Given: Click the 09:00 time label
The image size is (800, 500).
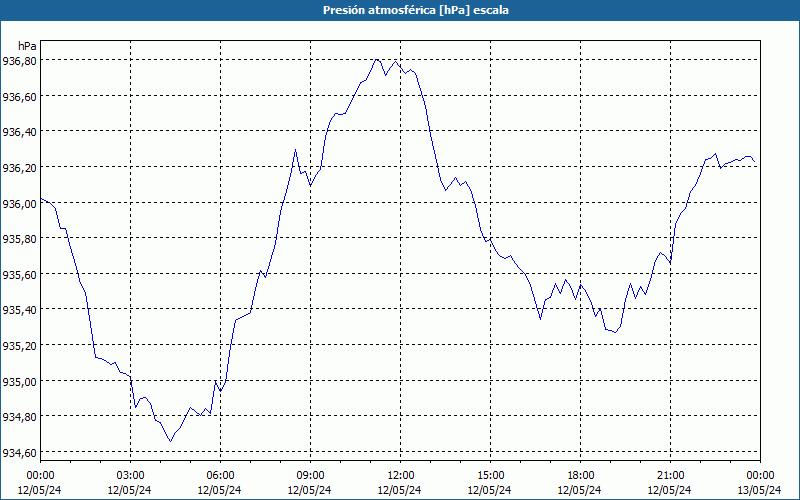Looking at the screenshot, I should click(310, 476).
